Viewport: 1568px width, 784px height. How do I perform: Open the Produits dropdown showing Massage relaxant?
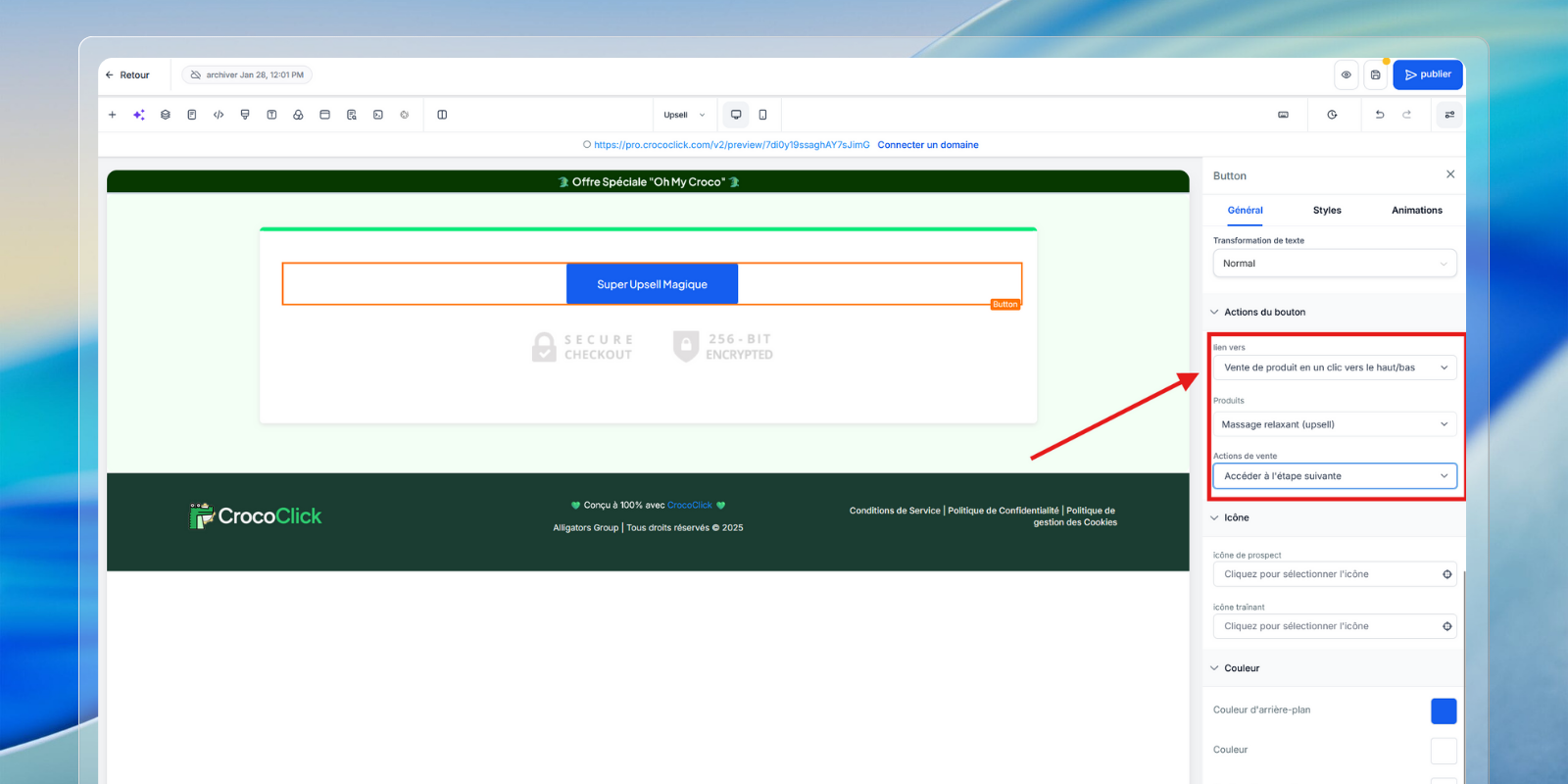(x=1334, y=424)
